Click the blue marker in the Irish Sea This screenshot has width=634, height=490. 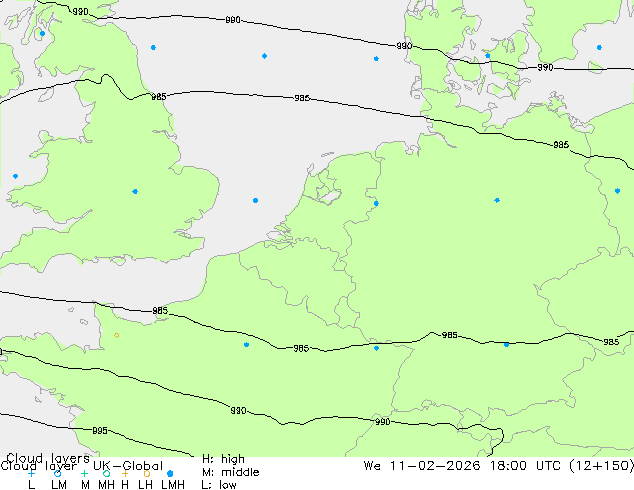click(x=15, y=176)
